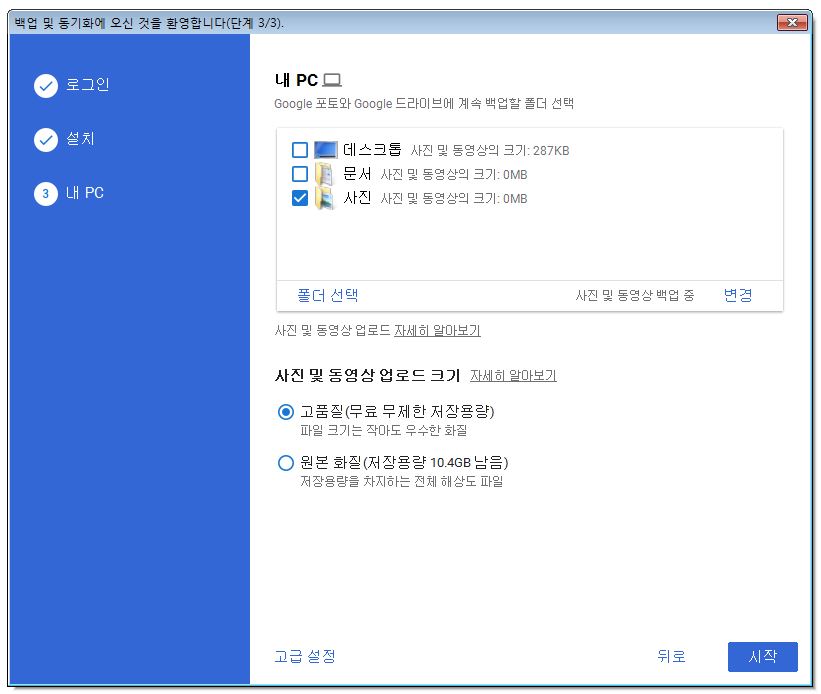
Task: Open 폴더 선택 to choose a folder
Action: [x=327, y=295]
